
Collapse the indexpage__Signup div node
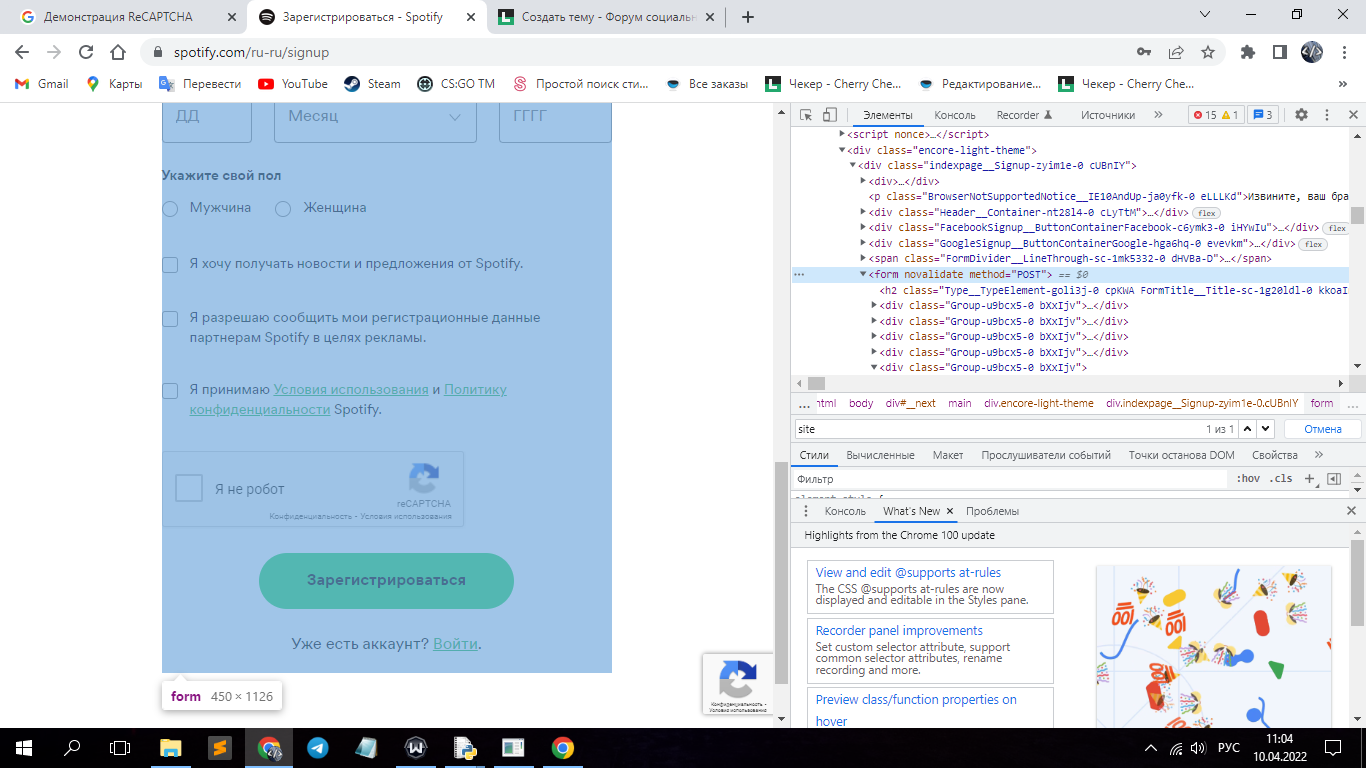[852, 166]
